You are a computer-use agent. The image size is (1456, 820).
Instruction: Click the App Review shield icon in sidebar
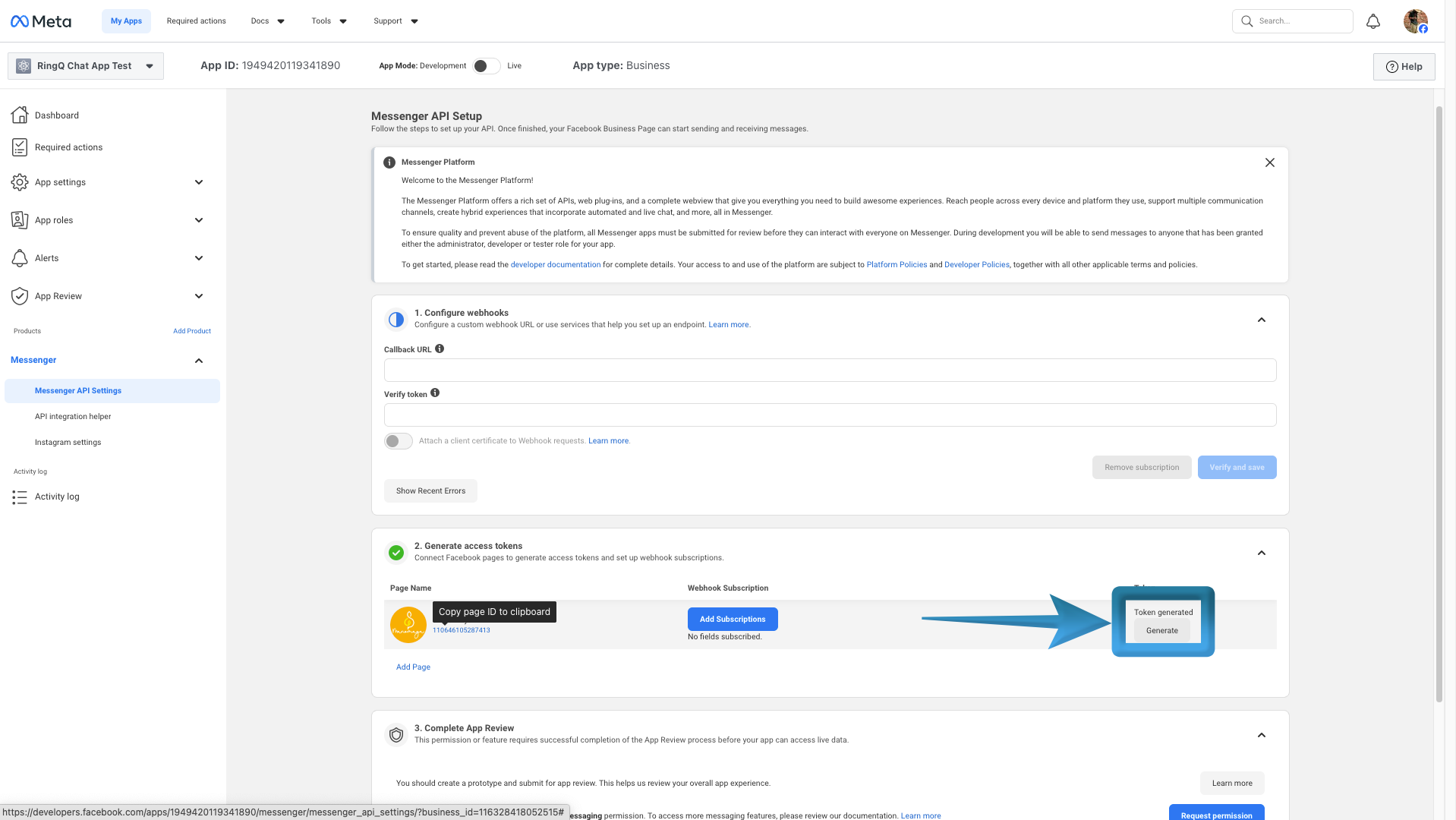pos(20,296)
